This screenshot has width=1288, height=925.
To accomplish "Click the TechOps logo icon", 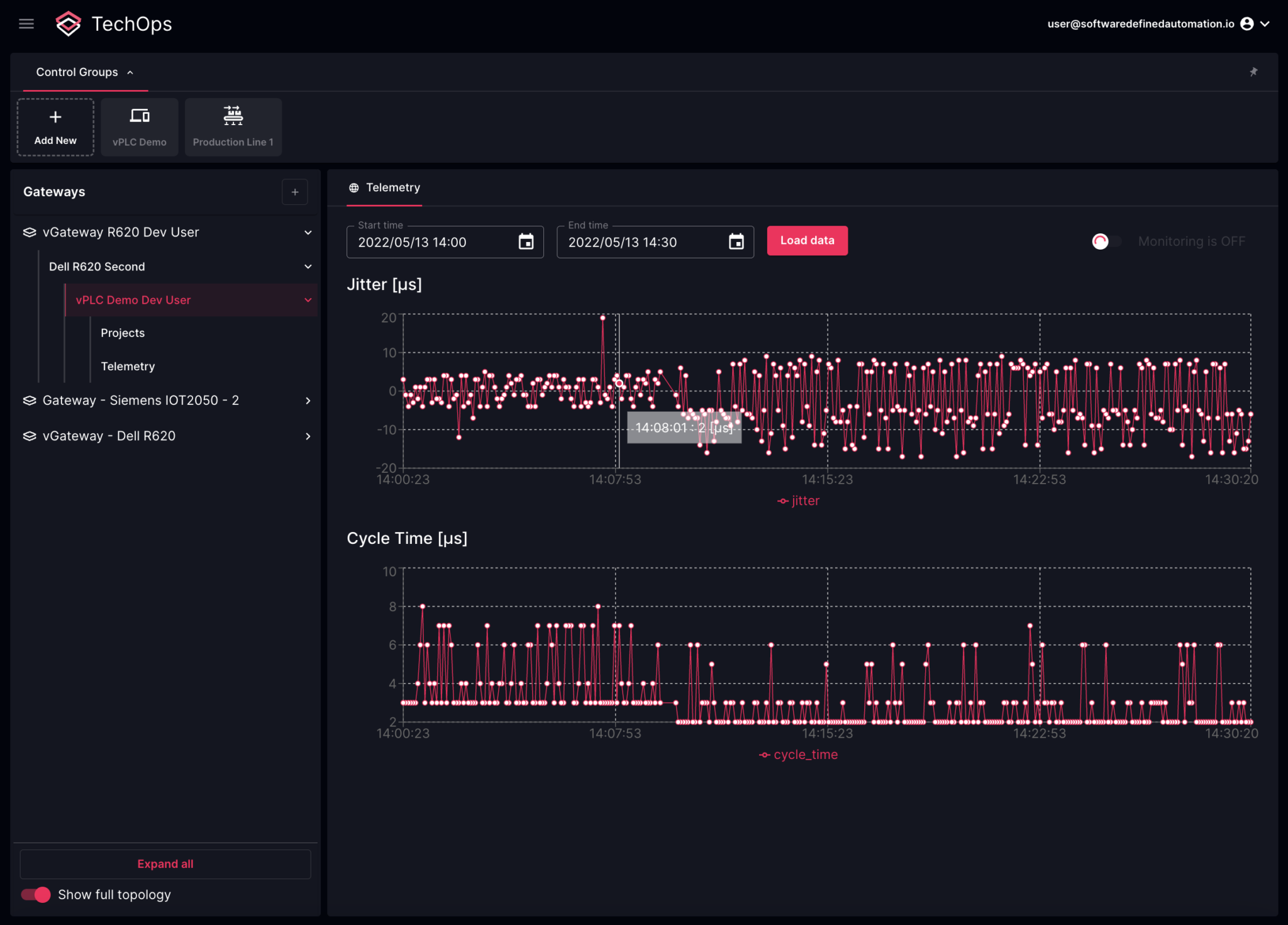I will pos(69,23).
